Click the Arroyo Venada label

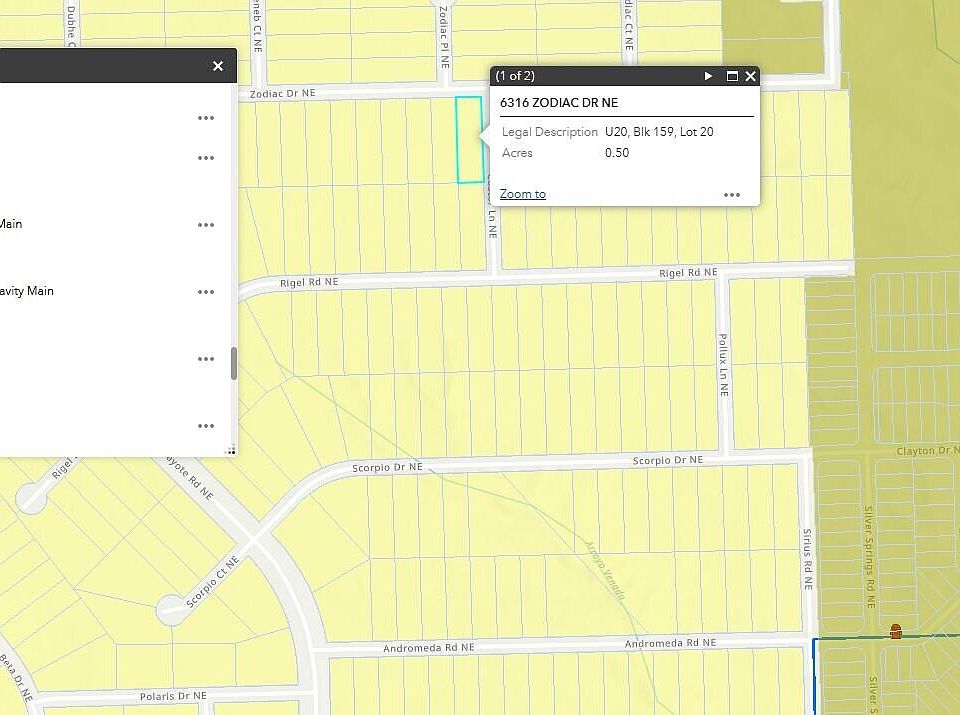tap(605, 571)
